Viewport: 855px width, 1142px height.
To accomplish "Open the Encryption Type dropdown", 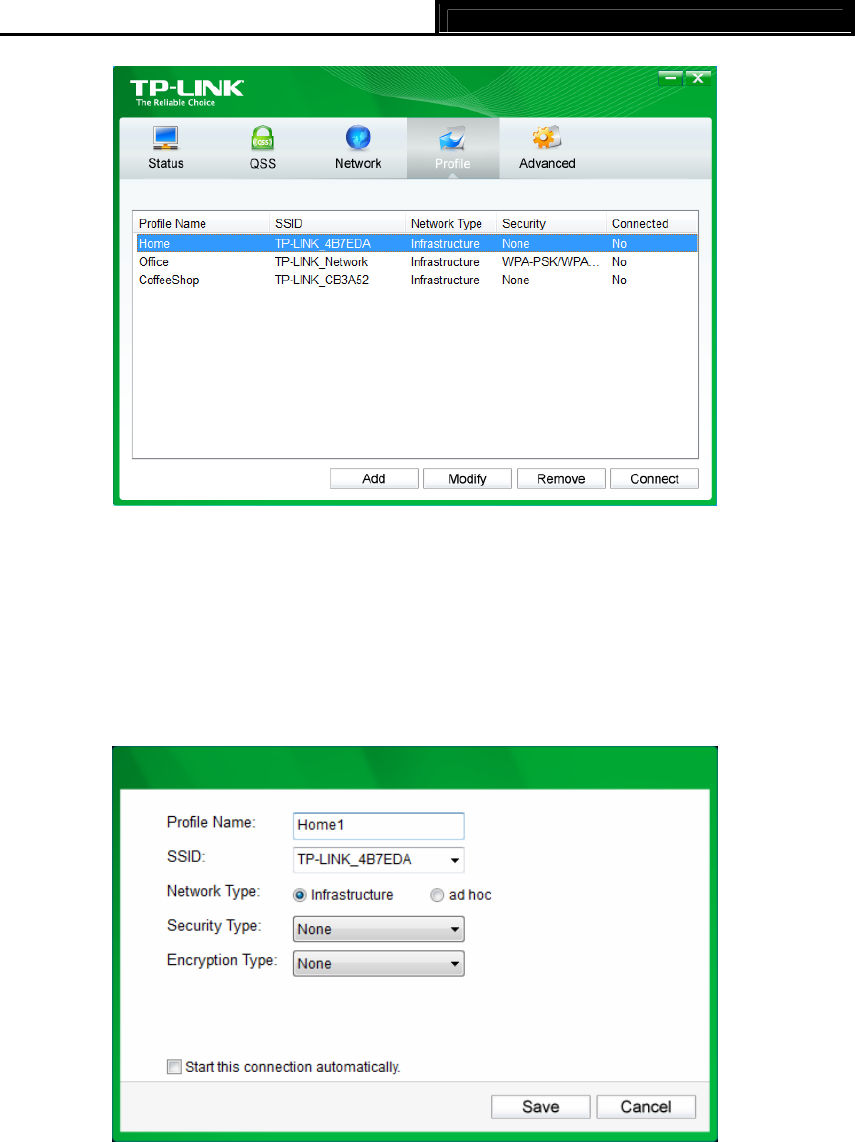I will point(379,964).
